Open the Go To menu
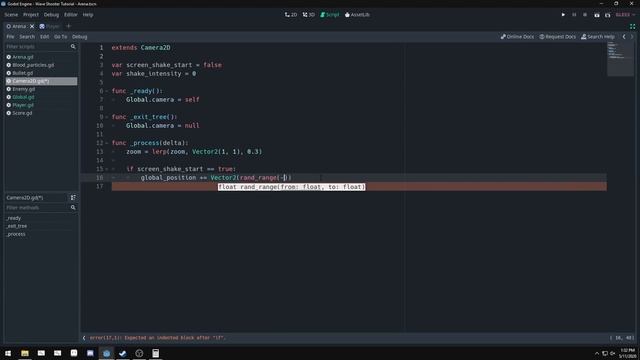Viewport: 640px width, 360px height. point(60,37)
